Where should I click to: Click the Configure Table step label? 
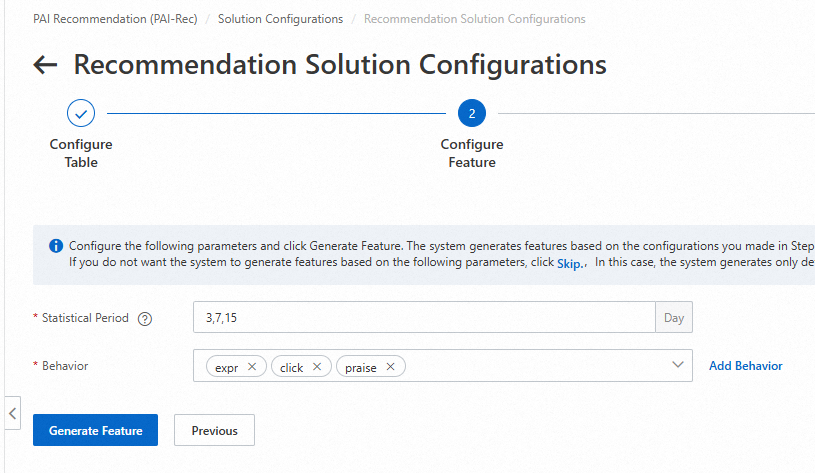[81, 153]
